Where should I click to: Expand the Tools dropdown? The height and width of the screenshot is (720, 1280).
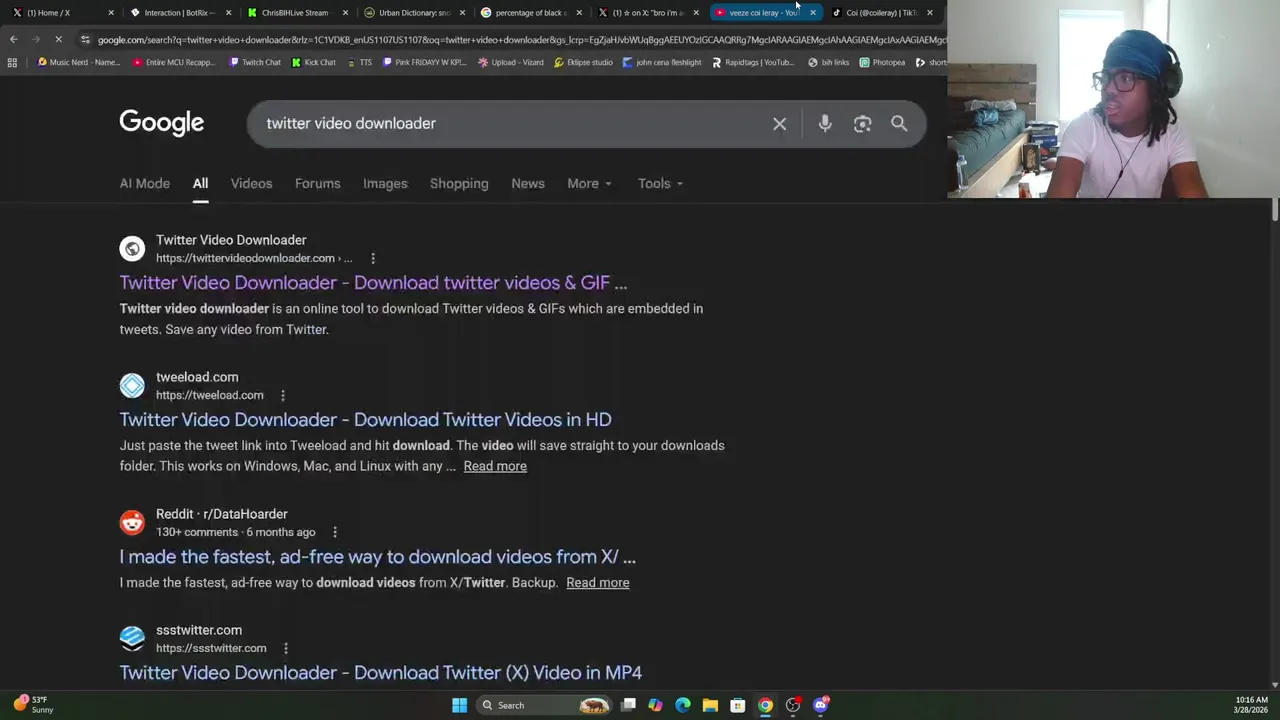point(660,183)
